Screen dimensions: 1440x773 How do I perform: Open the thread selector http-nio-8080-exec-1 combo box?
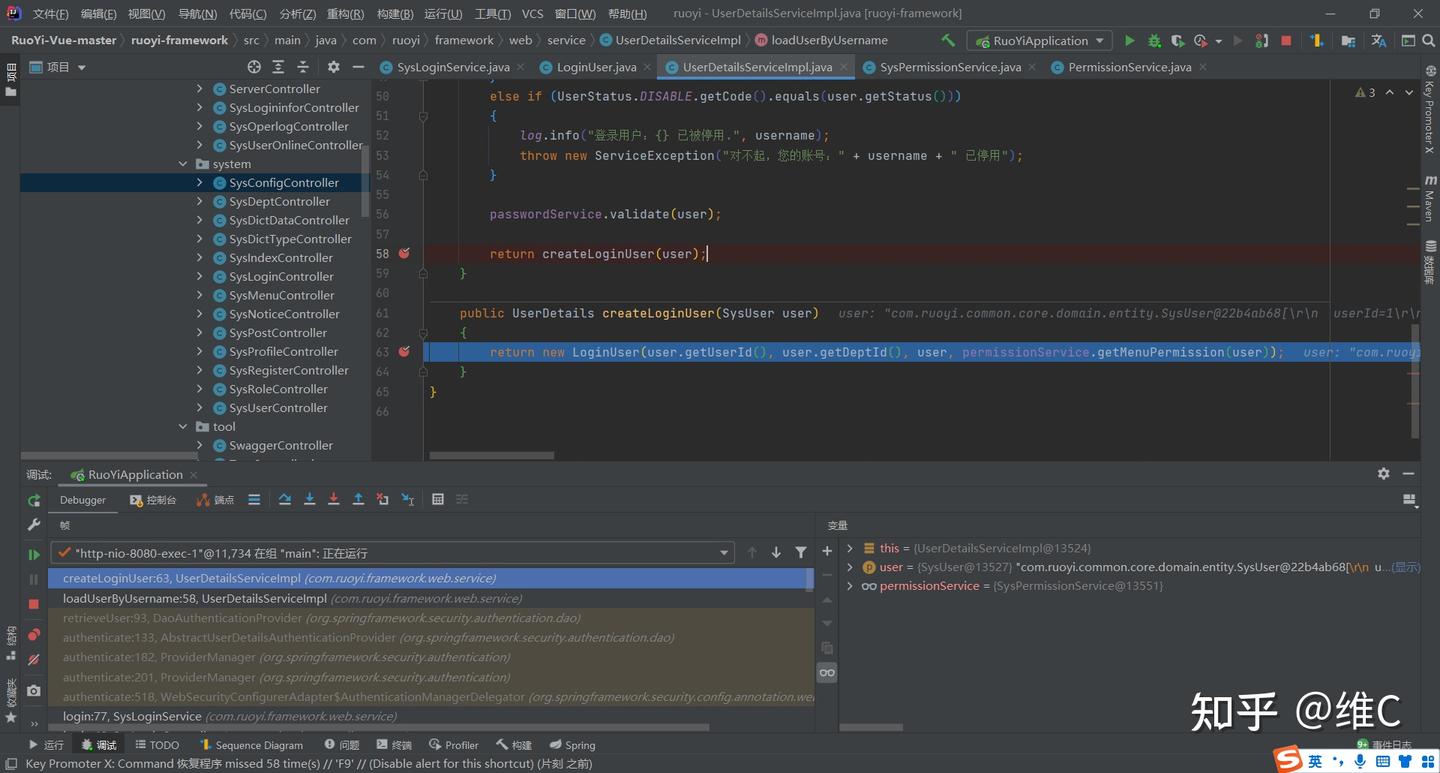coord(393,553)
